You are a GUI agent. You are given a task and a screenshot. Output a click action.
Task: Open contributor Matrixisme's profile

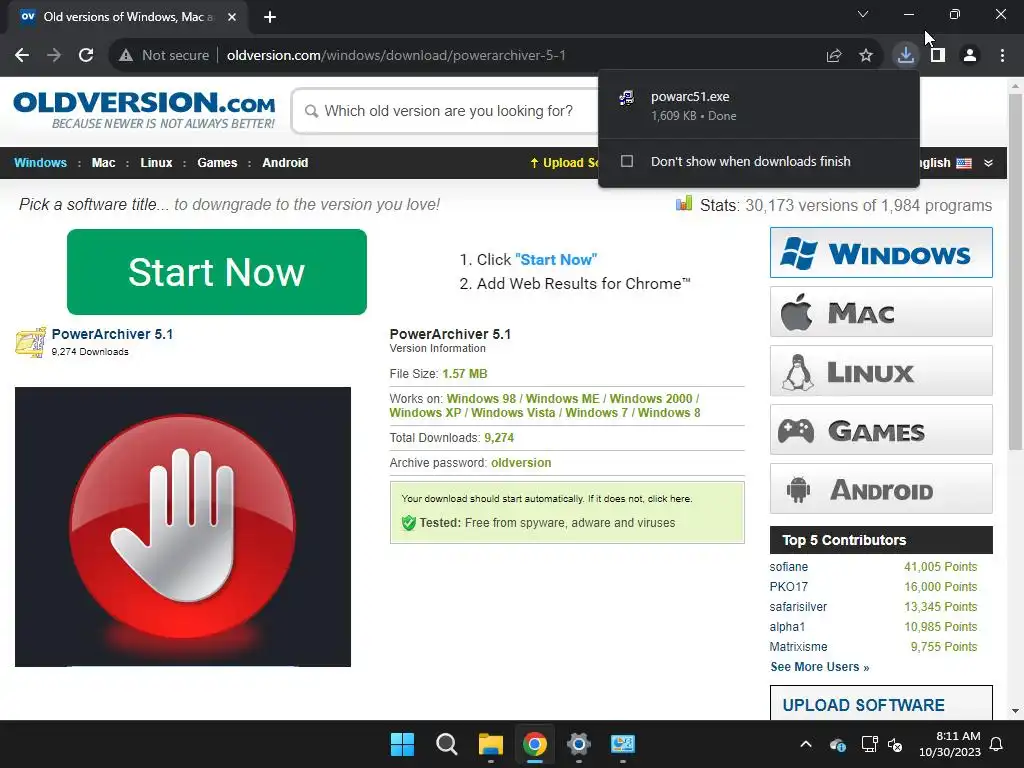pyautogui.click(x=798, y=647)
